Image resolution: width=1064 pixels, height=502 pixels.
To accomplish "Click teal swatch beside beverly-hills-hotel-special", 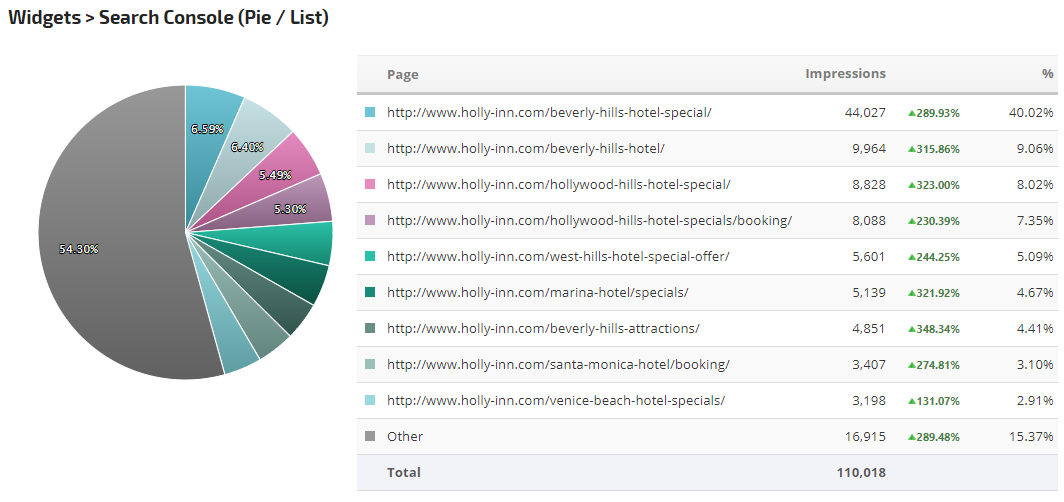I will coord(370,113).
